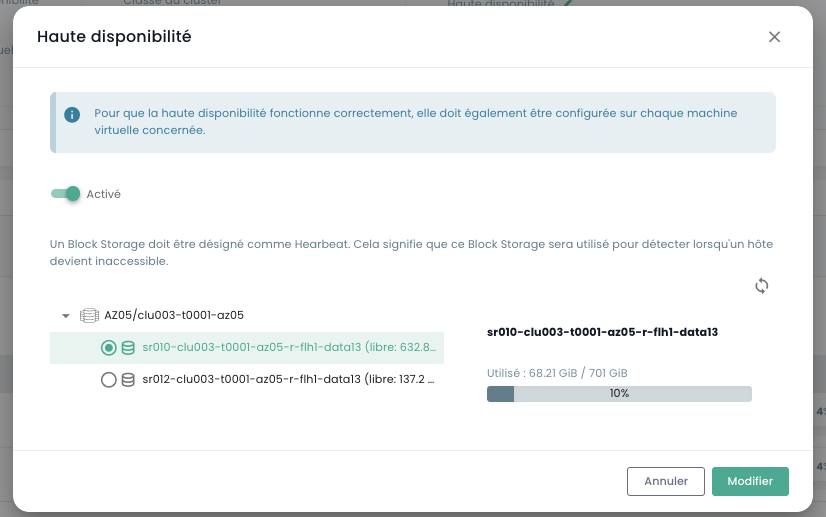
Task: Click the sr012 storage disk icon
Action: (128, 380)
